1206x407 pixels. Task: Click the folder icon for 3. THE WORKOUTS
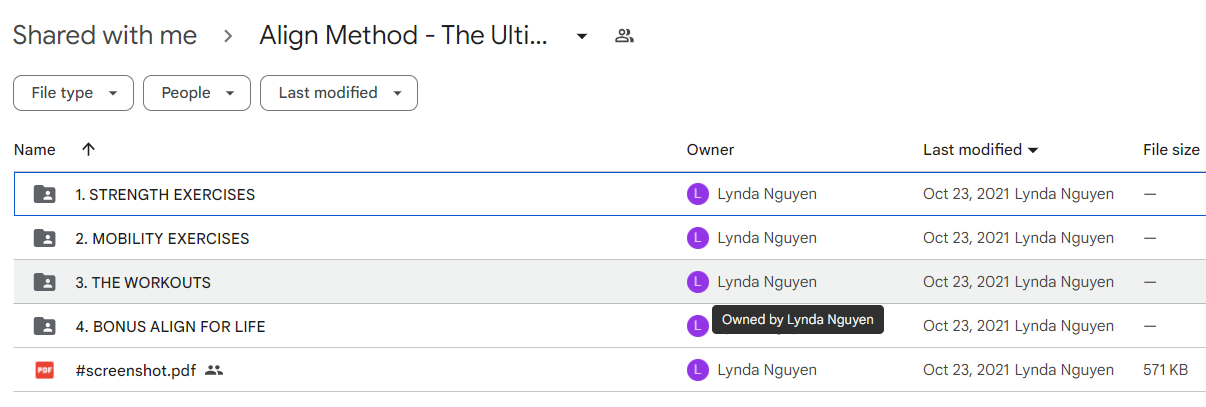[x=45, y=282]
